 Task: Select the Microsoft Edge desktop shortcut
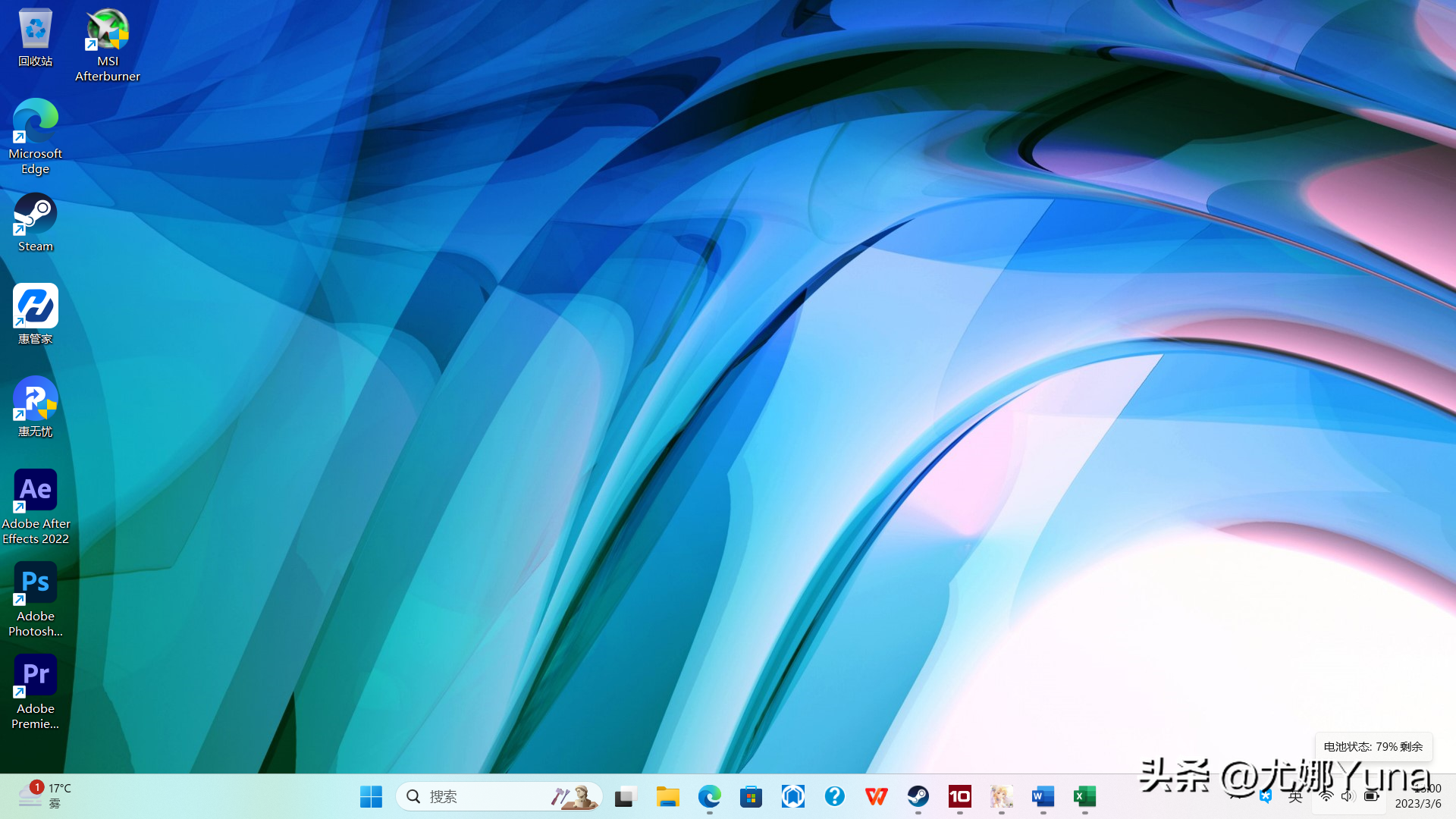point(35,136)
